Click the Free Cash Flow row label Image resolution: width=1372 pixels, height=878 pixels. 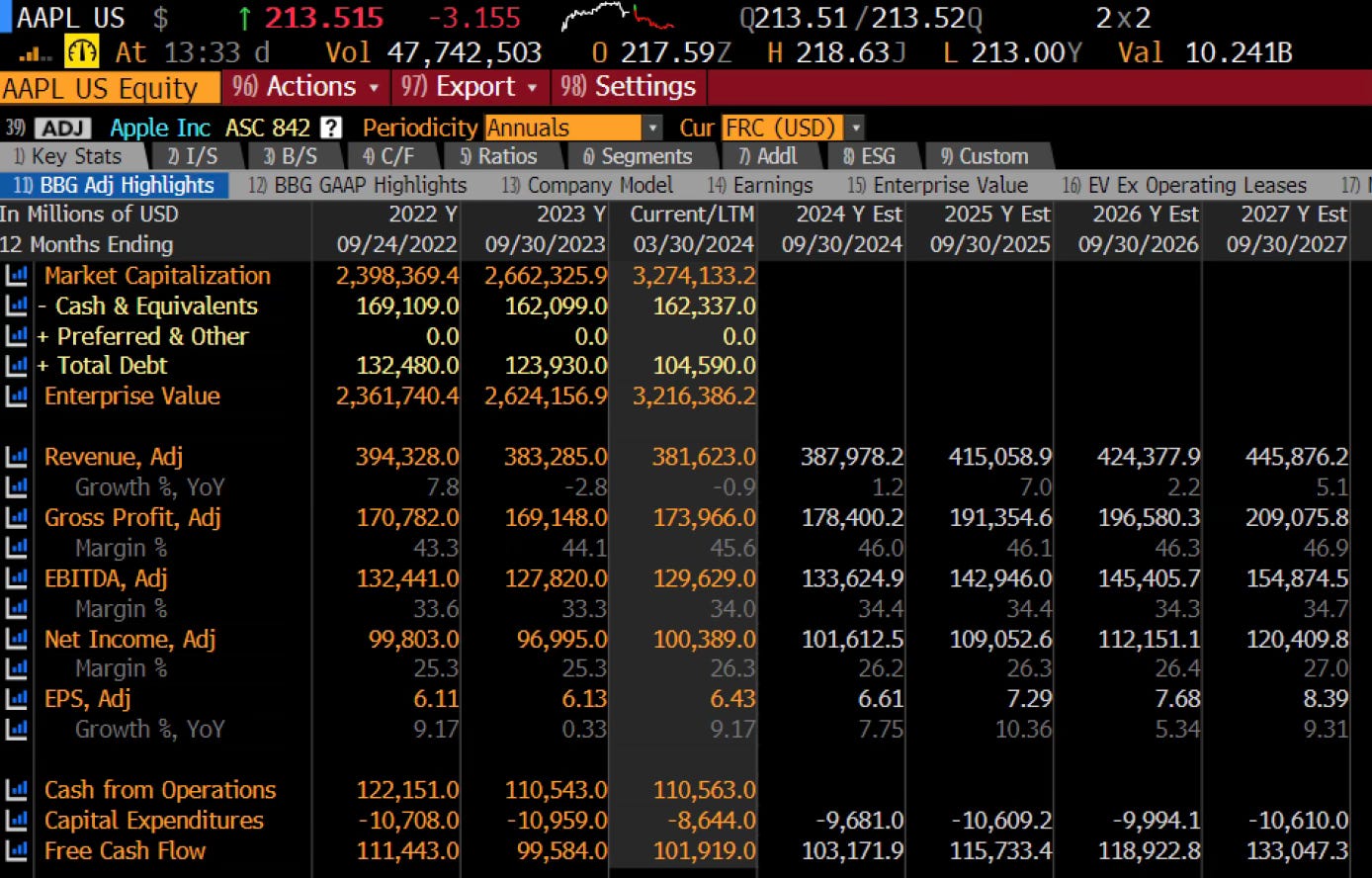pos(125,850)
